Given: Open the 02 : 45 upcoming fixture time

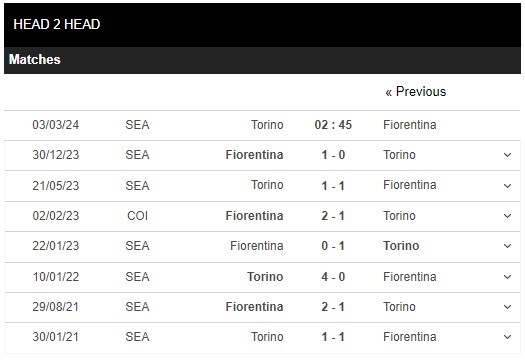Looking at the screenshot, I should [333, 125].
